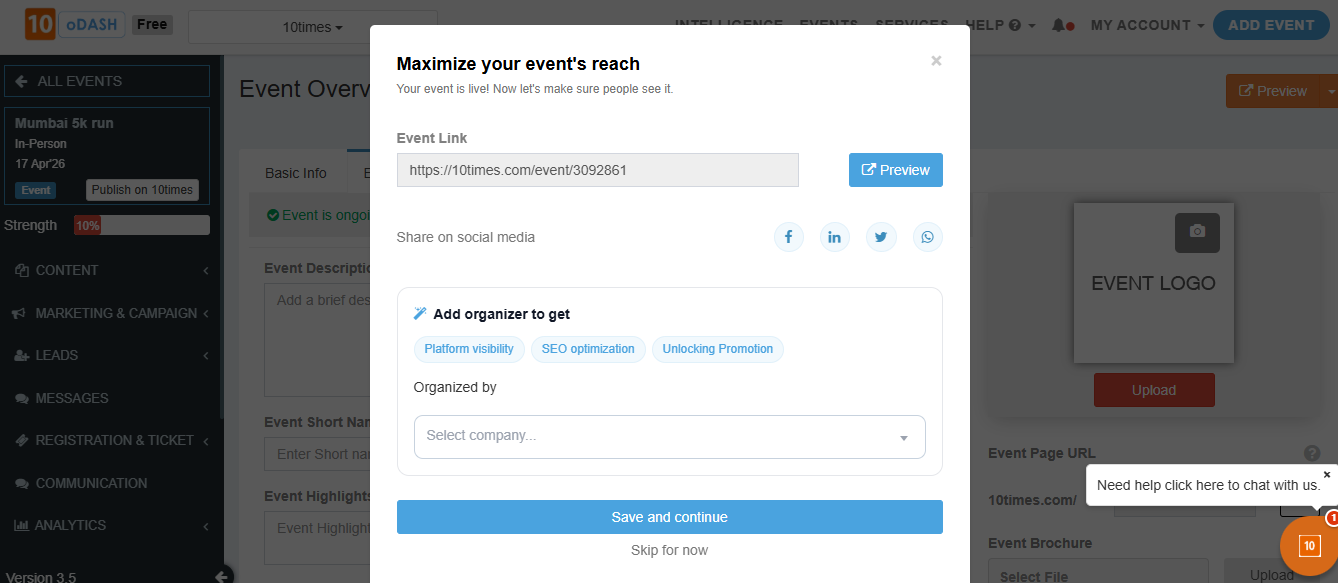The width and height of the screenshot is (1338, 583).
Task: Share event on LinkedIn
Action: tap(834, 237)
